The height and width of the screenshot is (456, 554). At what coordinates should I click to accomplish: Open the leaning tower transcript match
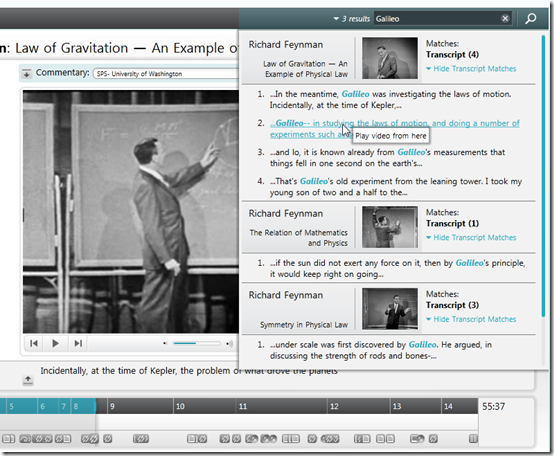(x=396, y=187)
